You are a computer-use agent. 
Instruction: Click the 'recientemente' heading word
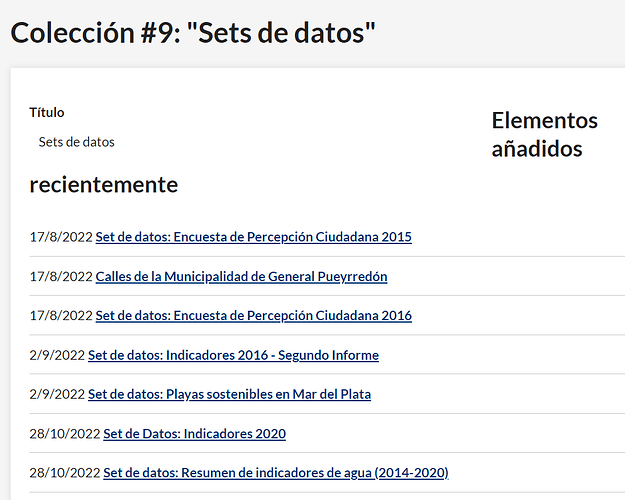[104, 185]
